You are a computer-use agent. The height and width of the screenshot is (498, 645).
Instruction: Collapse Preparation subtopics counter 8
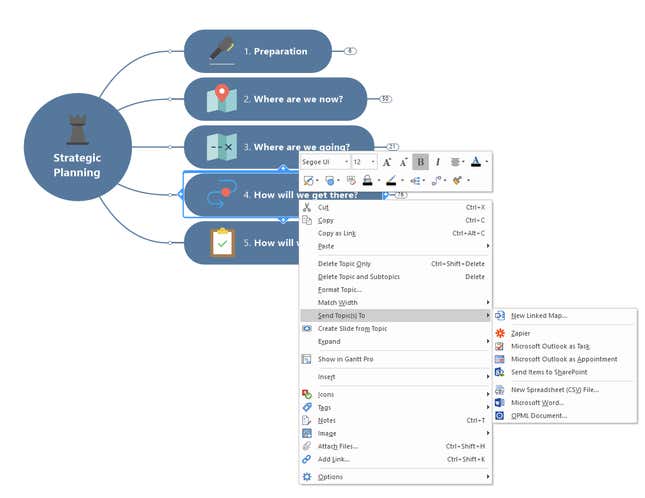click(350, 51)
